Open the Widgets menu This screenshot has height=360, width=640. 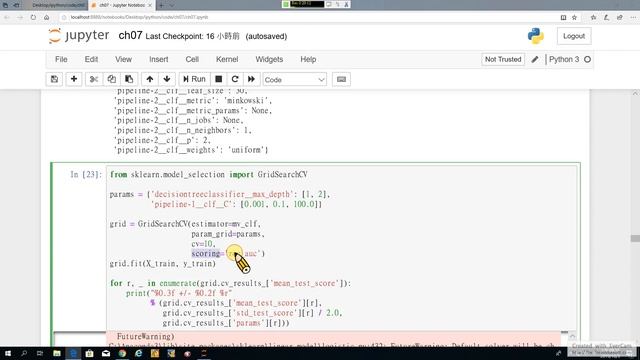[x=269, y=60]
